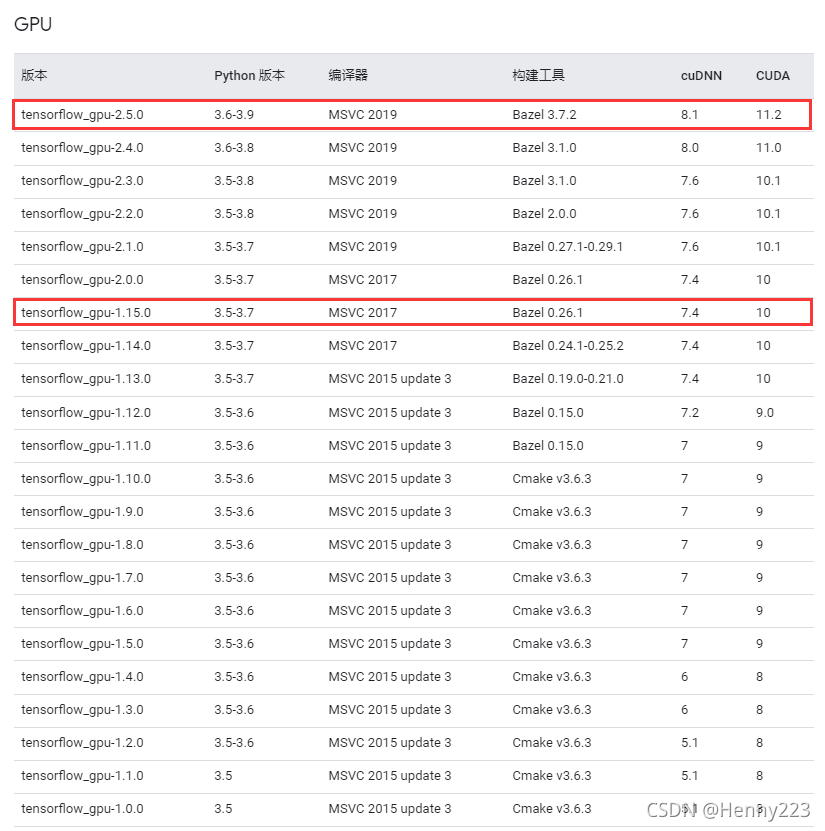Select tensorflow_gpu-2.3.0 cell

[82, 181]
